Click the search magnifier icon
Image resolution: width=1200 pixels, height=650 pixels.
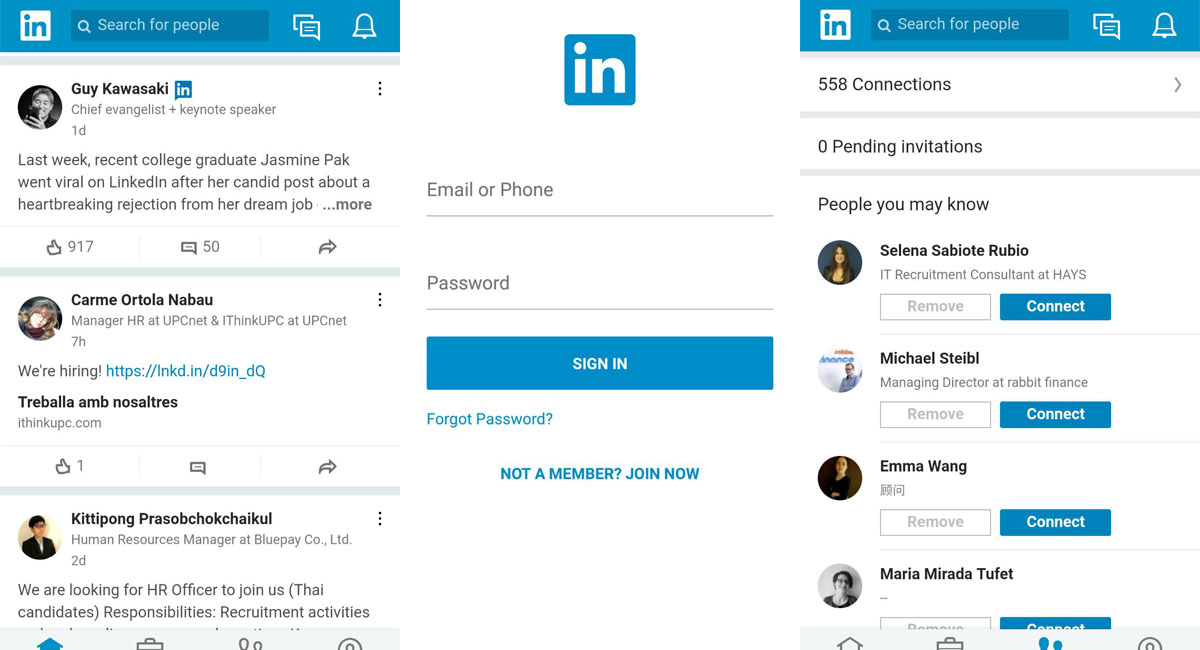click(x=84, y=26)
